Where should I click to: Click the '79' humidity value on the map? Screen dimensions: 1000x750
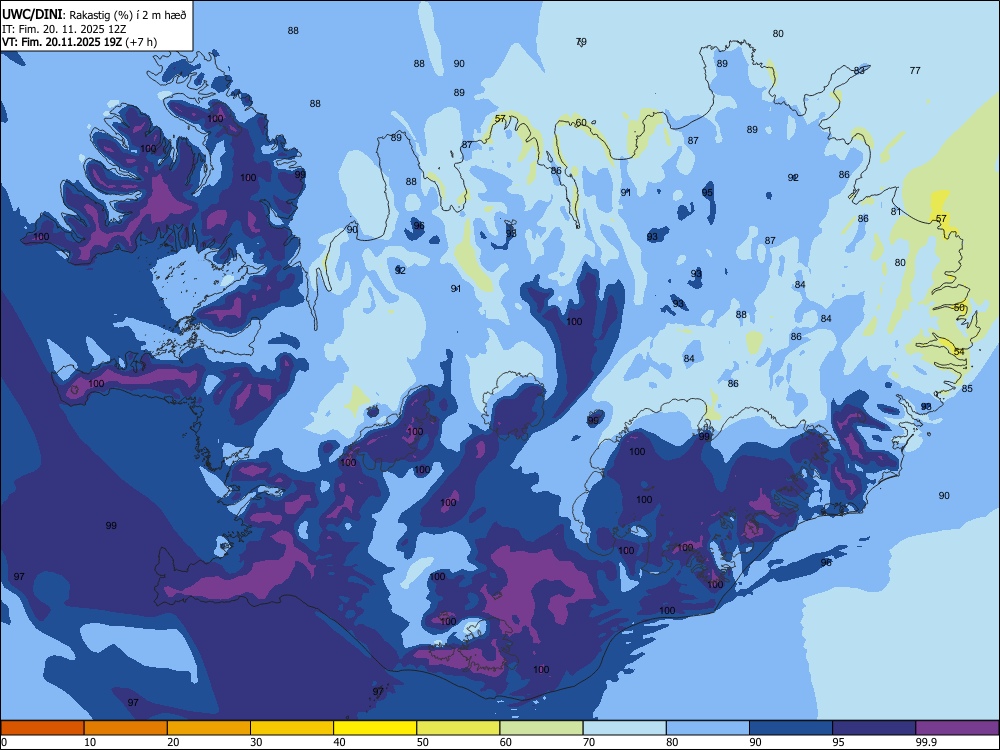[x=581, y=41]
